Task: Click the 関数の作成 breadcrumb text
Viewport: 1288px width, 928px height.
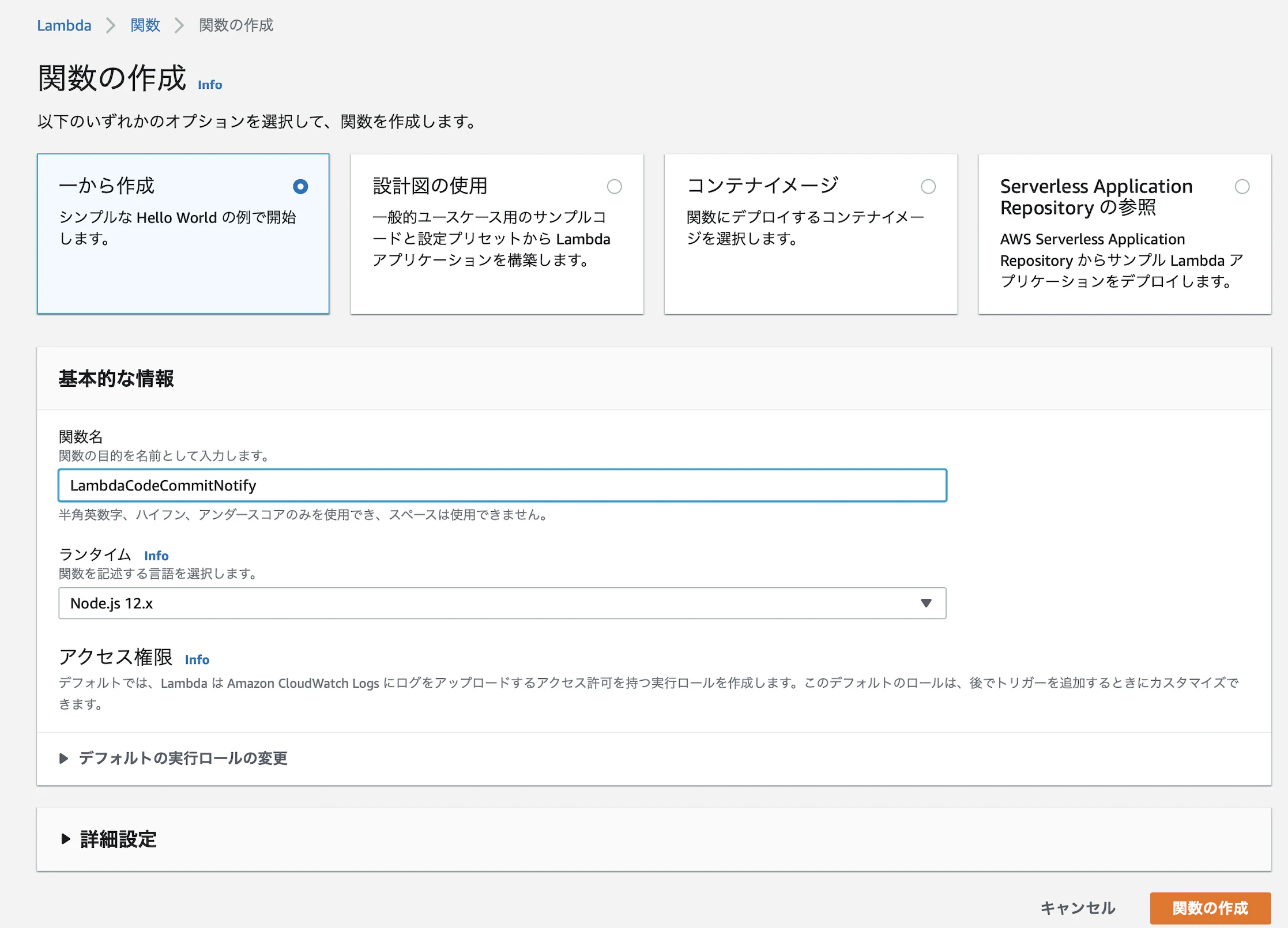Action: tap(236, 25)
